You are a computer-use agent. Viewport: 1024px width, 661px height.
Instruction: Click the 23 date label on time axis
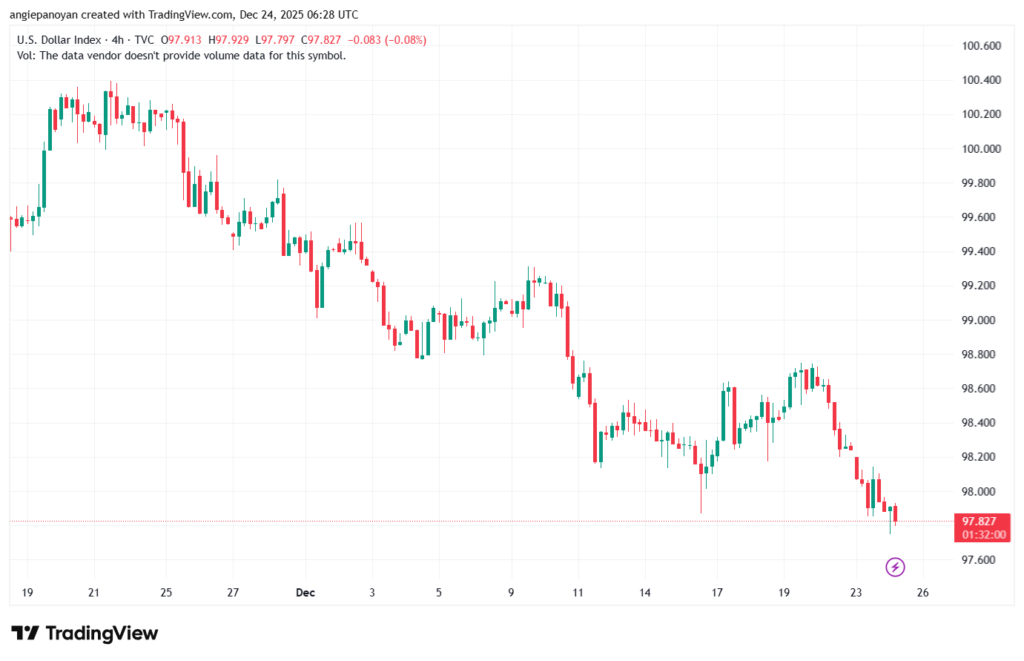click(x=856, y=593)
